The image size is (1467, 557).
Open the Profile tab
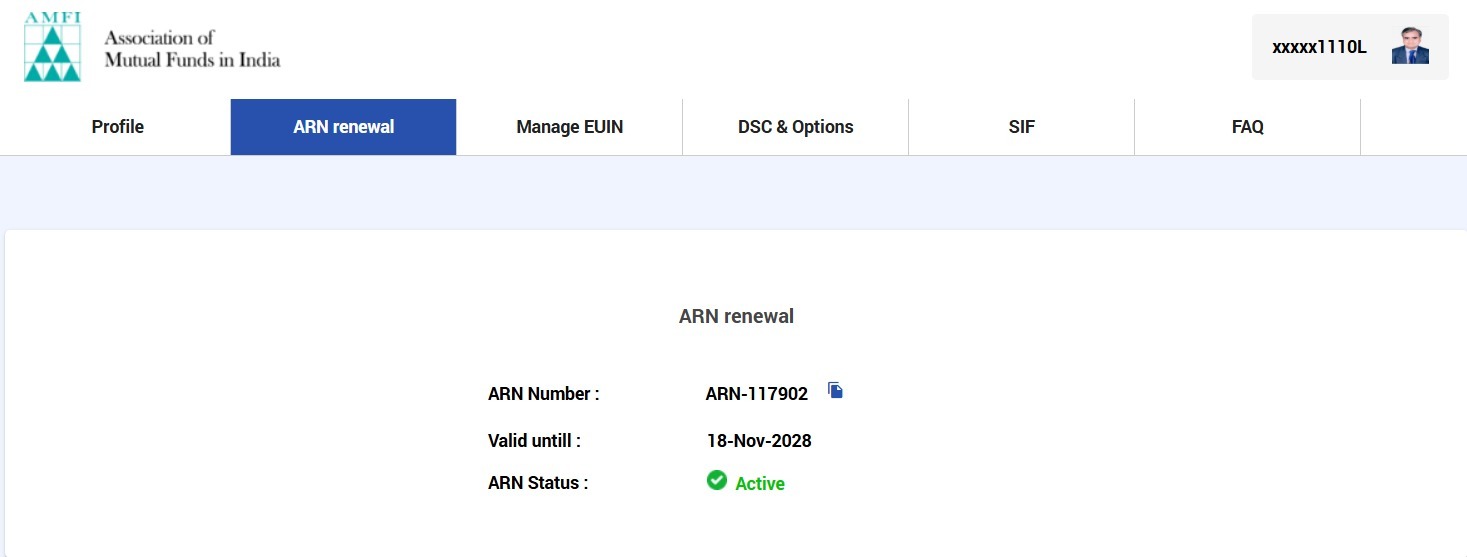coord(117,127)
